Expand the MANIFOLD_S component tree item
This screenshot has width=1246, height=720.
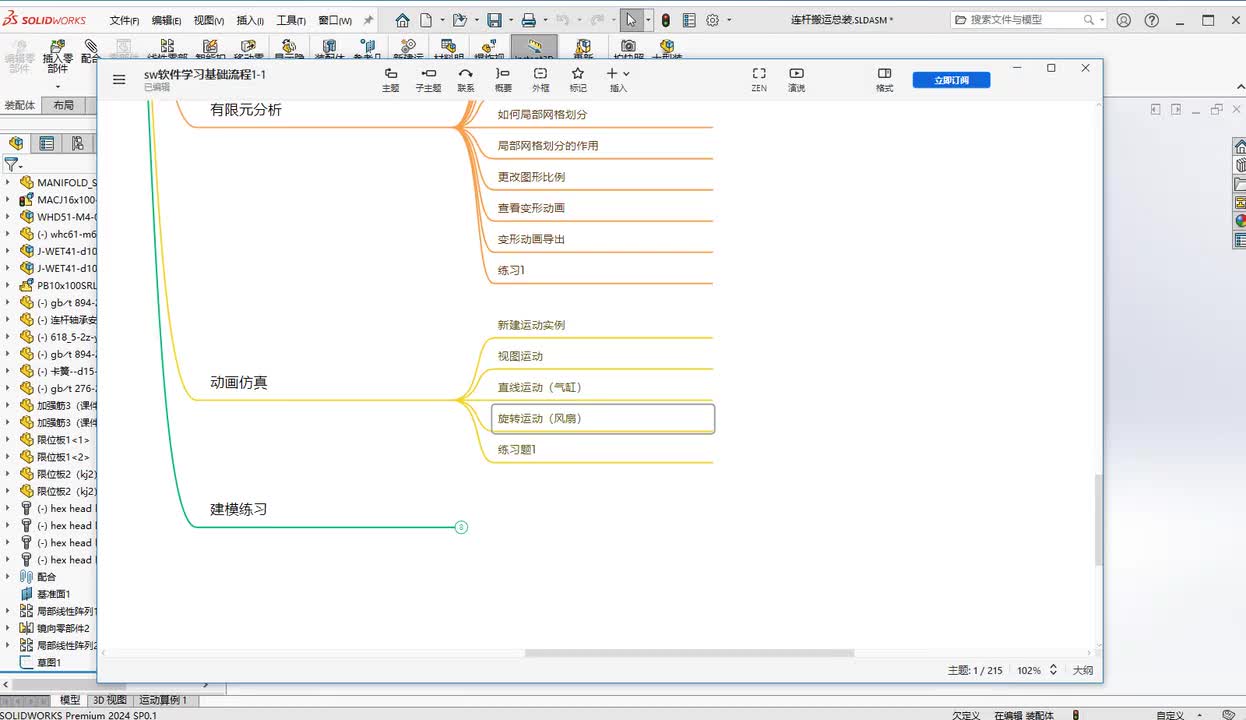tap(8, 183)
